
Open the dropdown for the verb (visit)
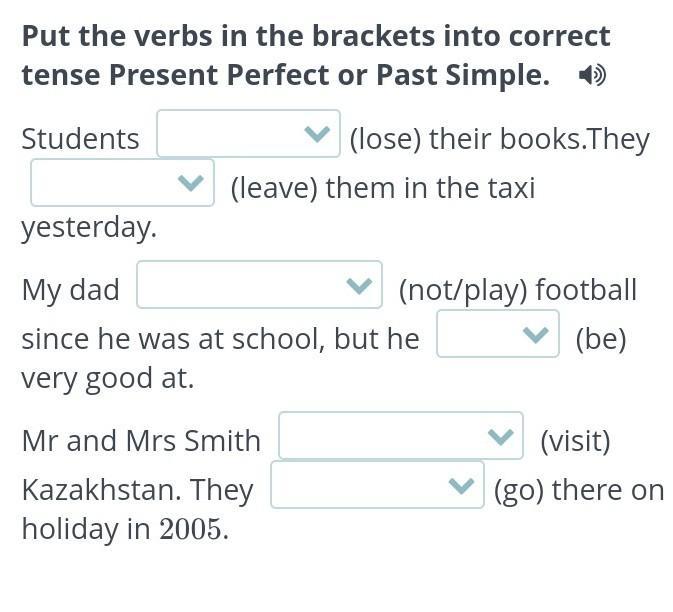coord(400,436)
